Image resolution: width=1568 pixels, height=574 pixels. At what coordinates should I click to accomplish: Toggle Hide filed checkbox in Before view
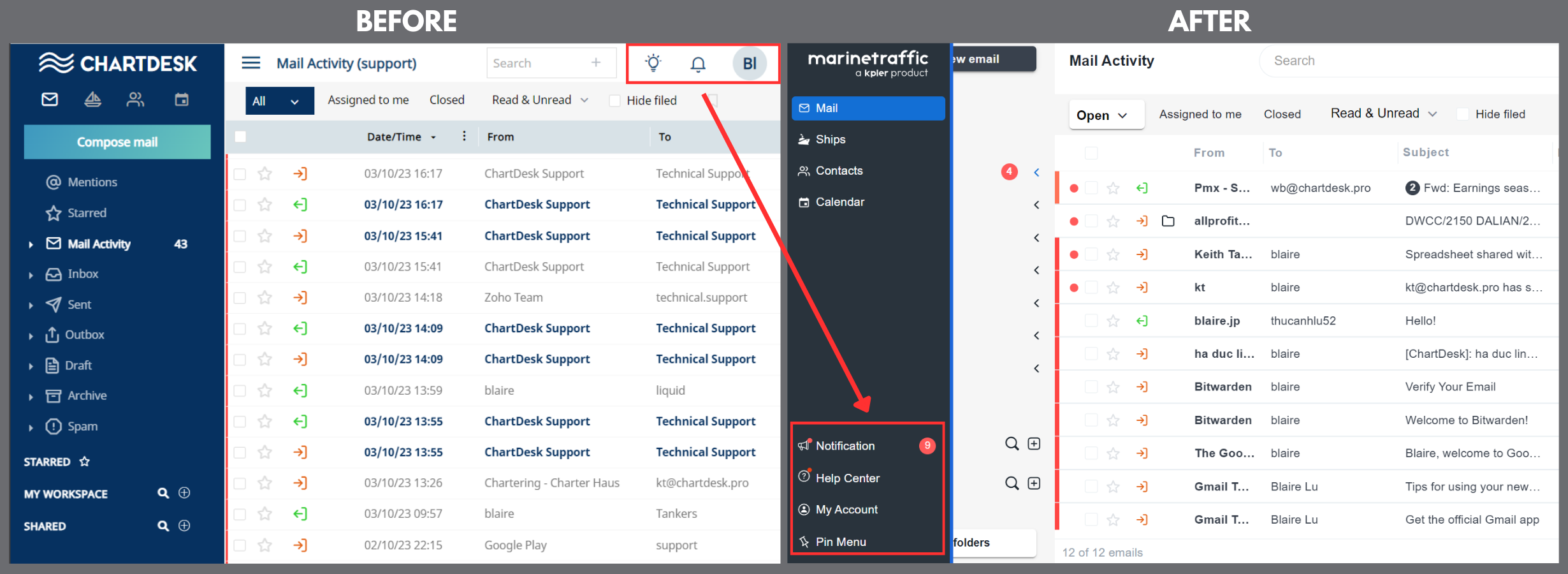click(x=614, y=101)
